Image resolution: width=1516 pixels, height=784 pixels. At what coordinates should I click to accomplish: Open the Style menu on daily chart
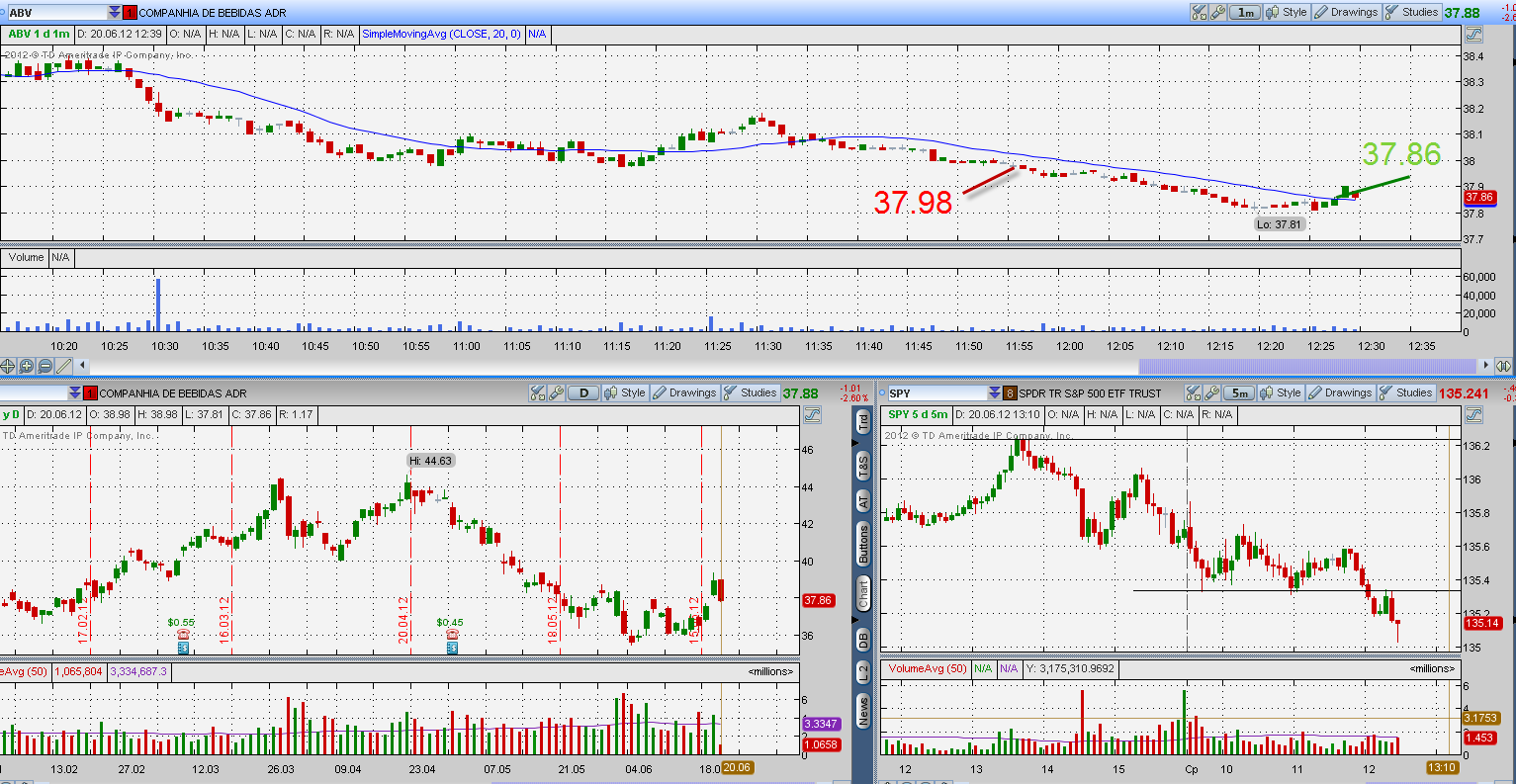coord(624,392)
